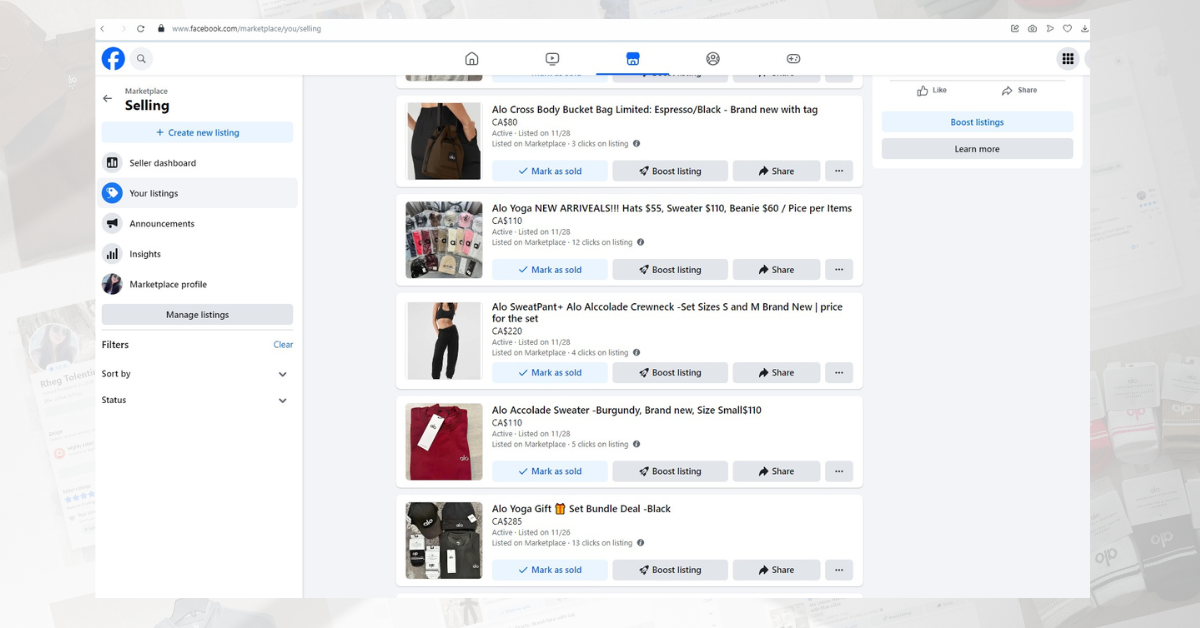Expand the Status filter
This screenshot has height=628, width=1200.
click(197, 400)
